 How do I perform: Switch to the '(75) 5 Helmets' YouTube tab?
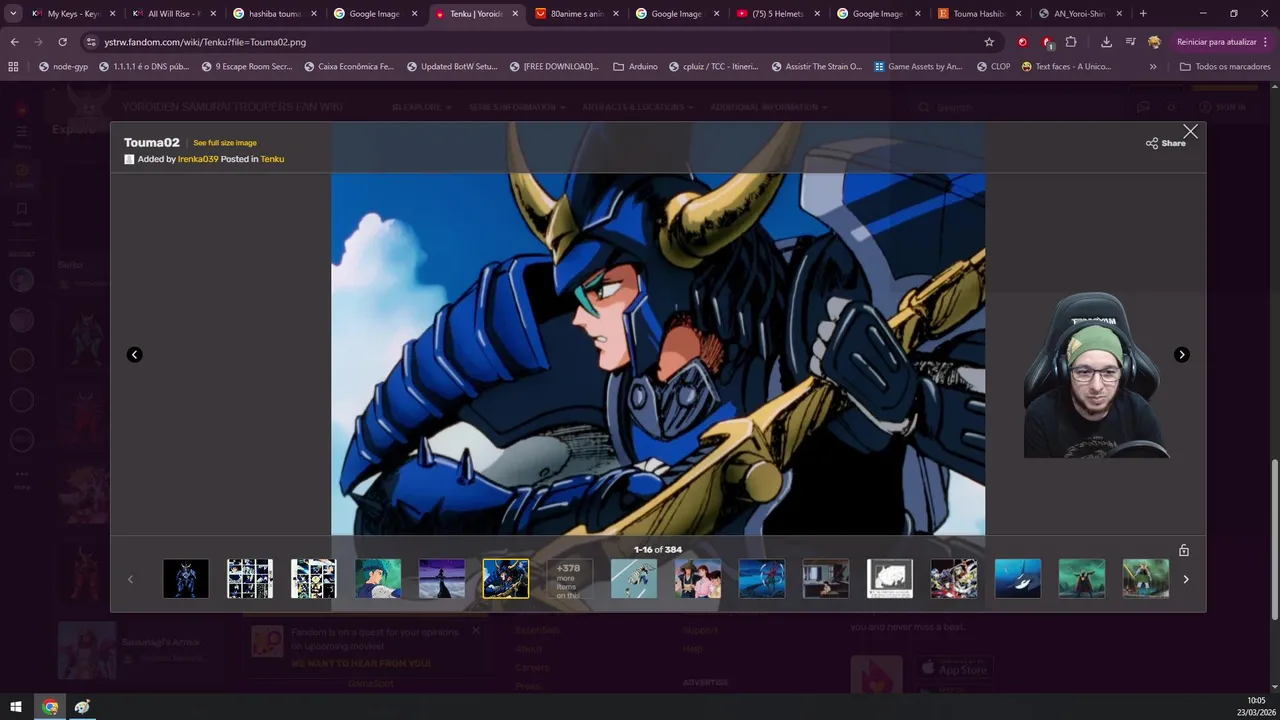coord(777,14)
